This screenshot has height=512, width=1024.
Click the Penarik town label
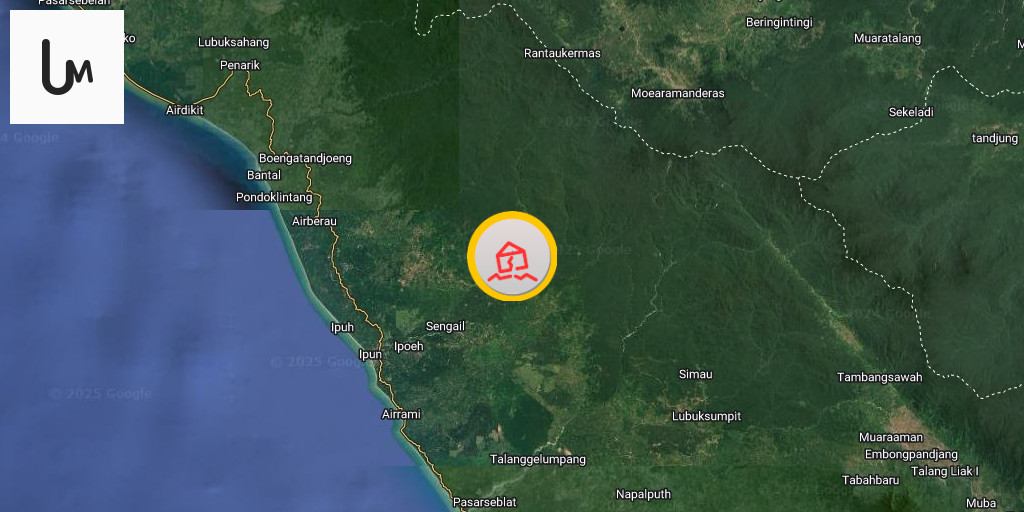(240, 65)
